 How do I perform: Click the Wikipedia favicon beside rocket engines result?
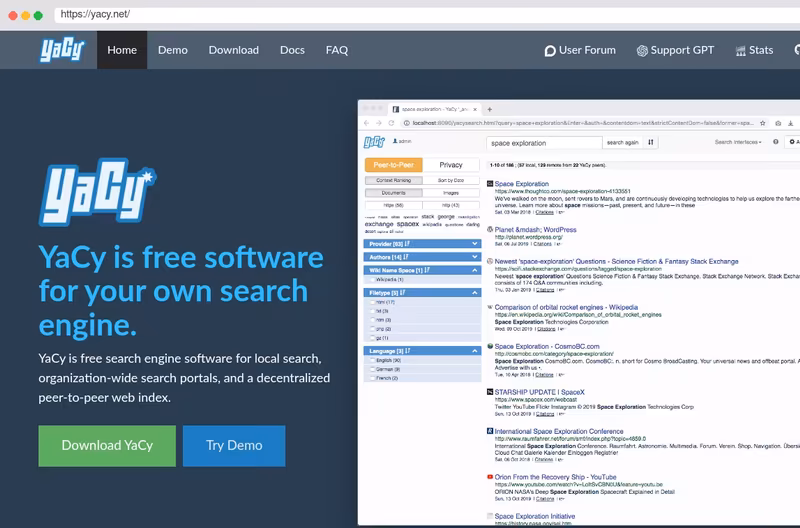(x=490, y=307)
